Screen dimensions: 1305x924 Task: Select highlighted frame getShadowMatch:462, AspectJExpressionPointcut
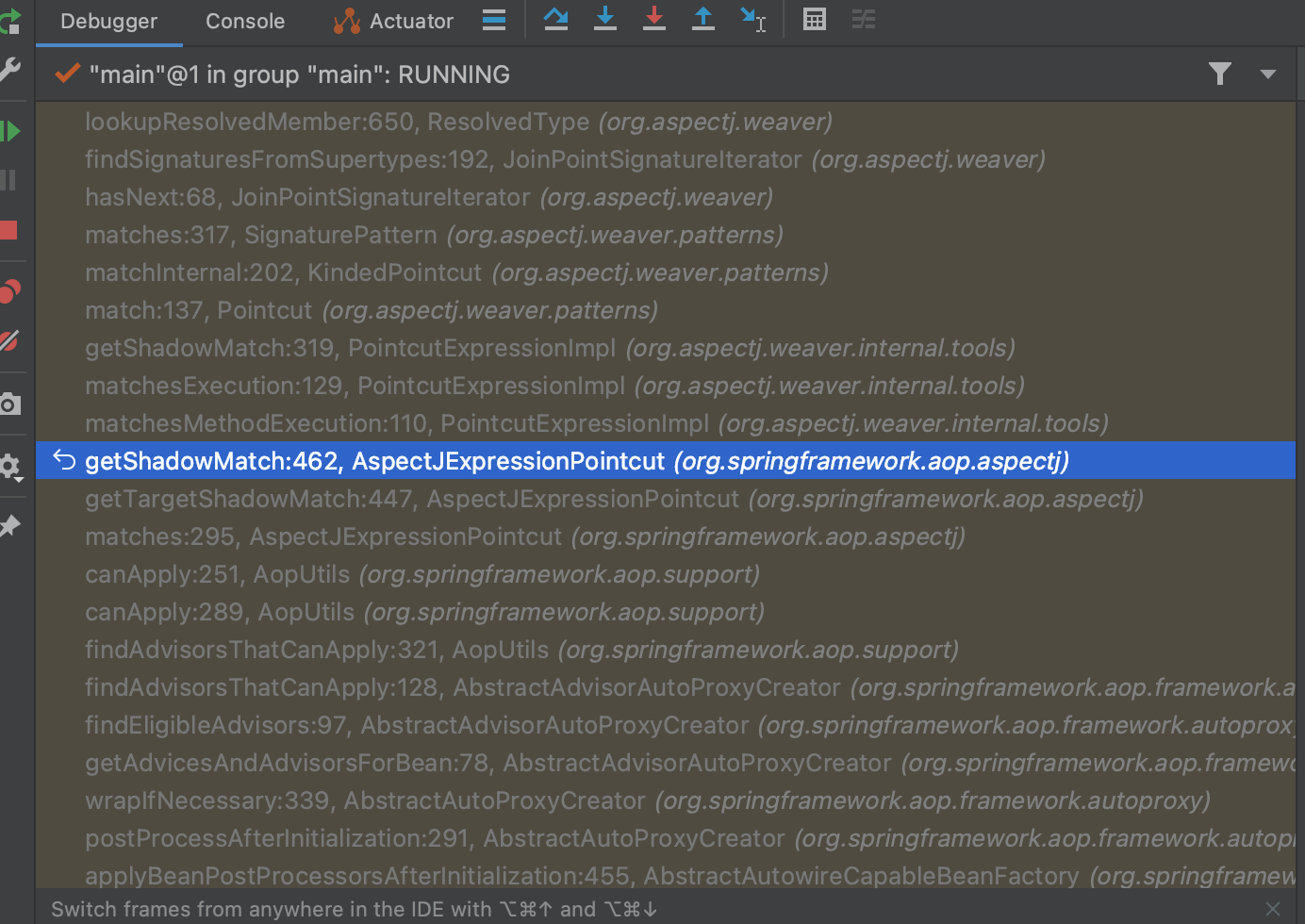pos(665,461)
